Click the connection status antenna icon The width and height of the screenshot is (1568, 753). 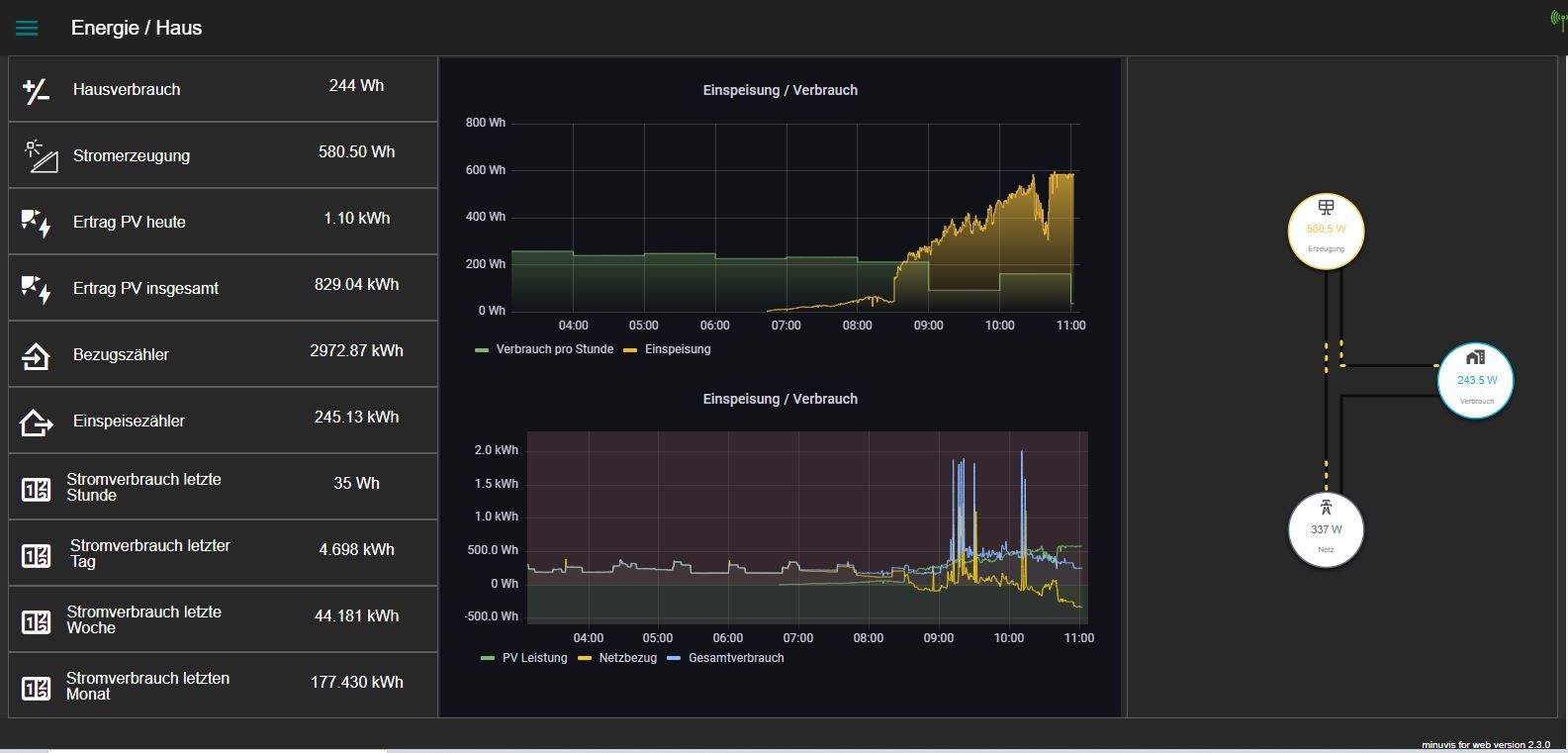point(1558,21)
